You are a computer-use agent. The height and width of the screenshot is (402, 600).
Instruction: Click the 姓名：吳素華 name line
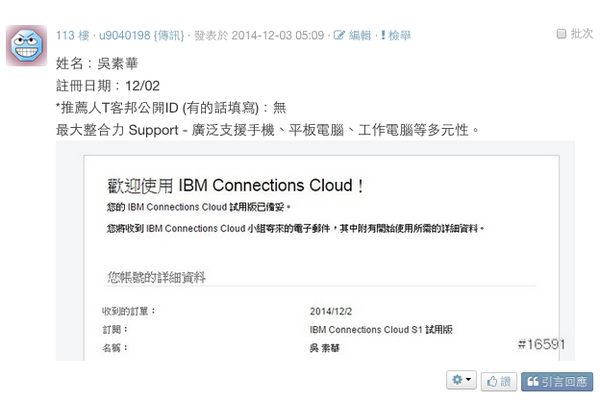[x=89, y=62]
